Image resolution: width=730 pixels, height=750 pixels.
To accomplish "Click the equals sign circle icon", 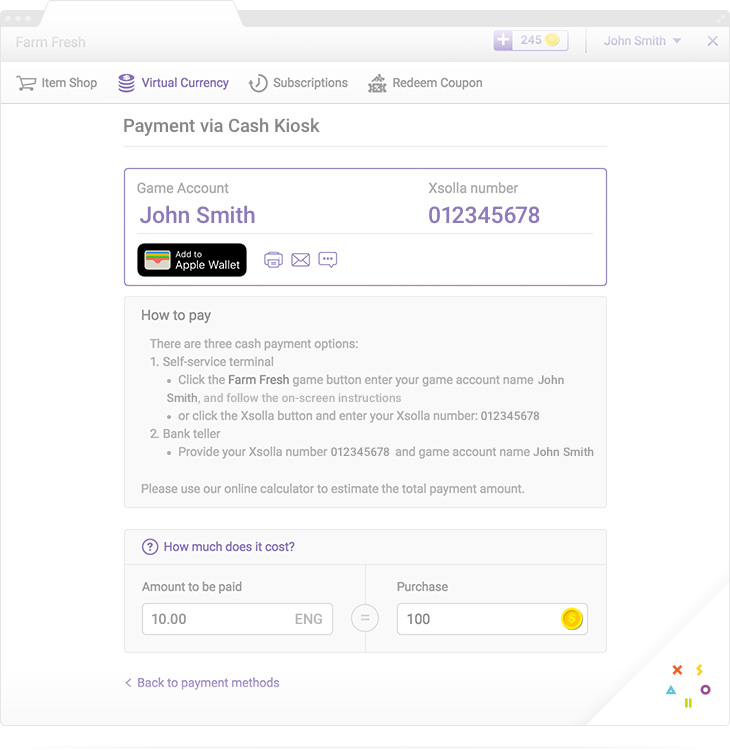I will point(365,618).
